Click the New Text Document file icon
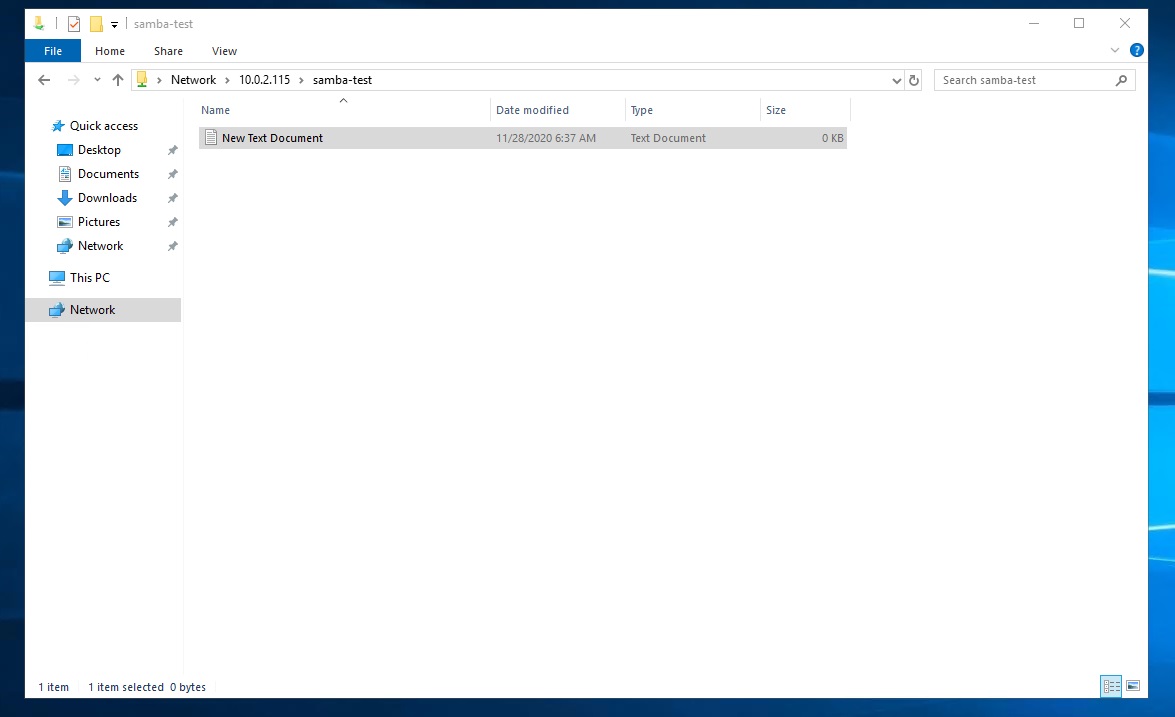The image size is (1175, 717). point(211,138)
